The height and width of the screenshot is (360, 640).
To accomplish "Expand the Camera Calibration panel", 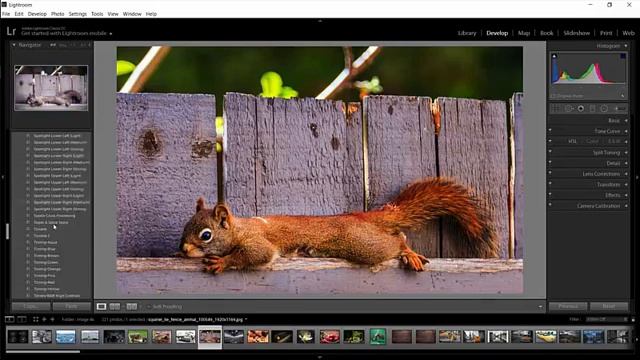I will point(626,206).
